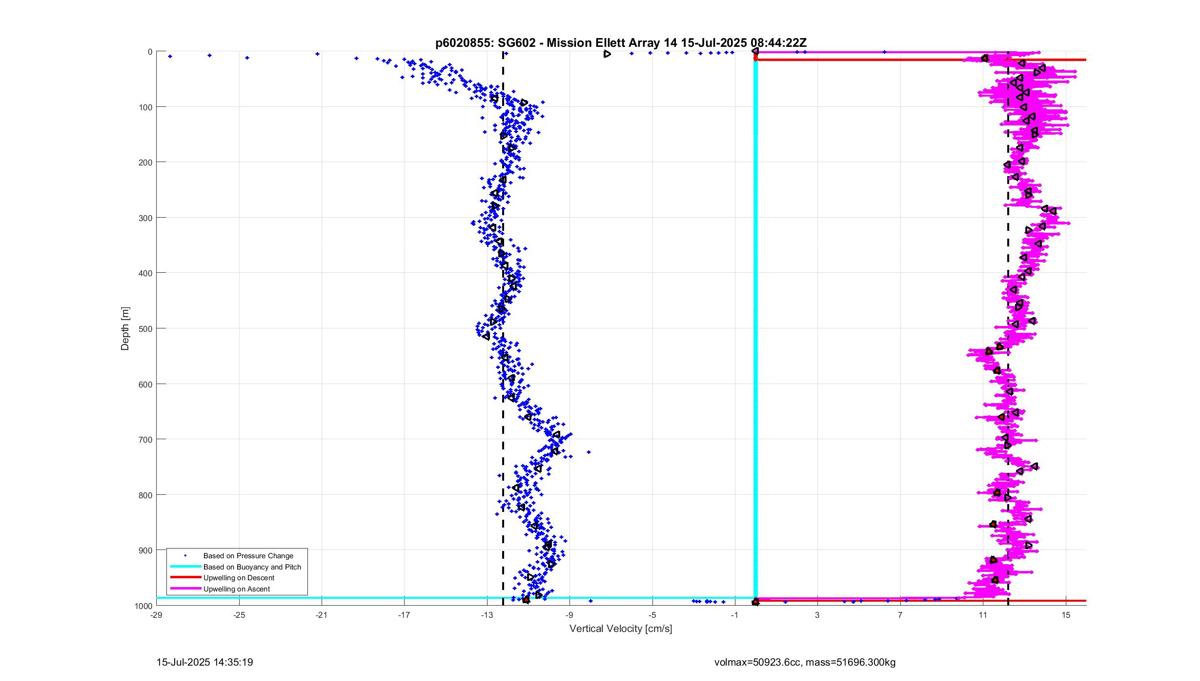Click the cyan line sample in the legend
Screen dimensions: 1200x681
pos(185,567)
